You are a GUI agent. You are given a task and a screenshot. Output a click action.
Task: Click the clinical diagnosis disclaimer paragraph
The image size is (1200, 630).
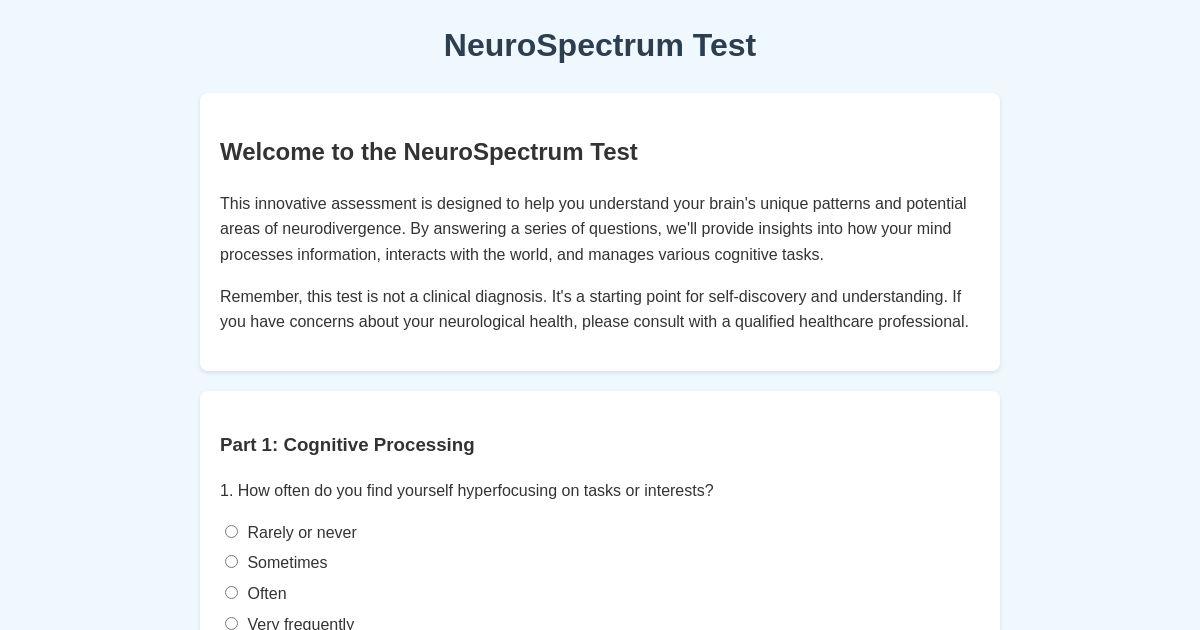pyautogui.click(x=594, y=309)
